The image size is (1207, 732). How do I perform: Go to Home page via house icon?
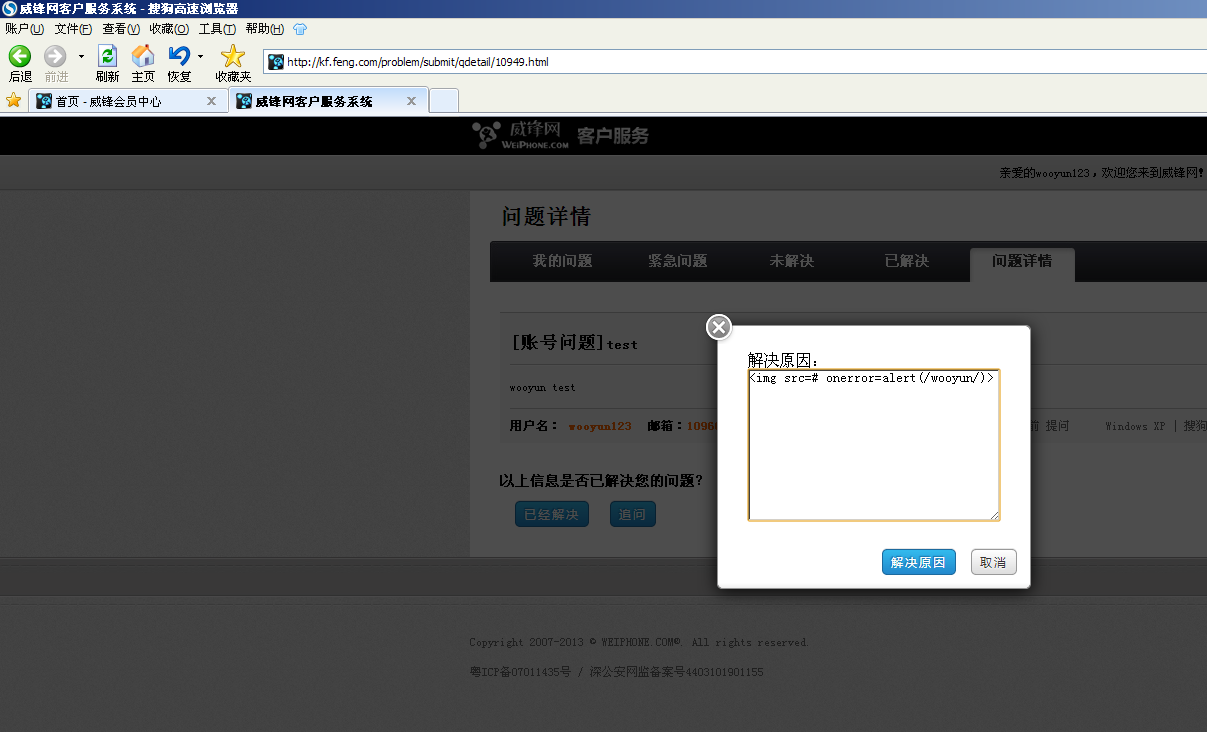coord(143,56)
